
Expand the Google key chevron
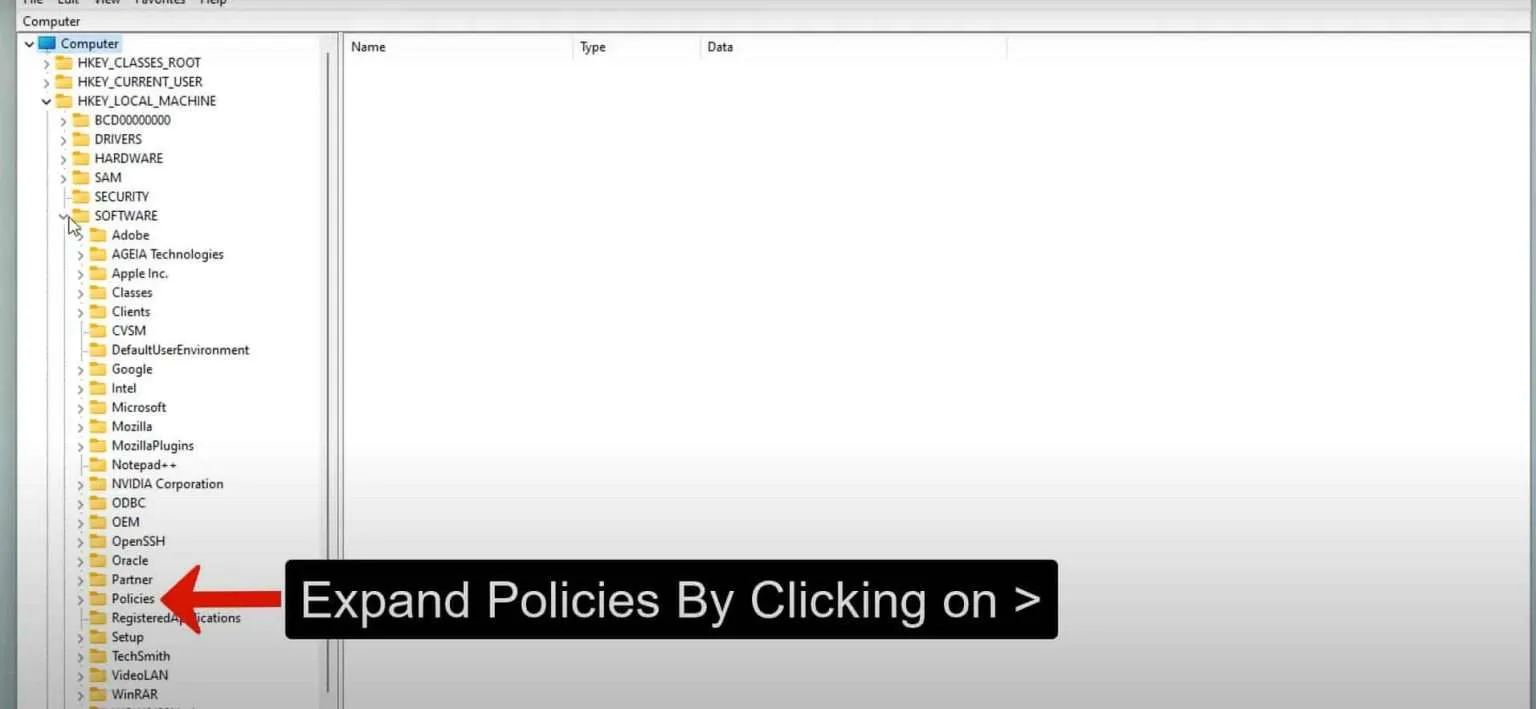pyautogui.click(x=81, y=370)
